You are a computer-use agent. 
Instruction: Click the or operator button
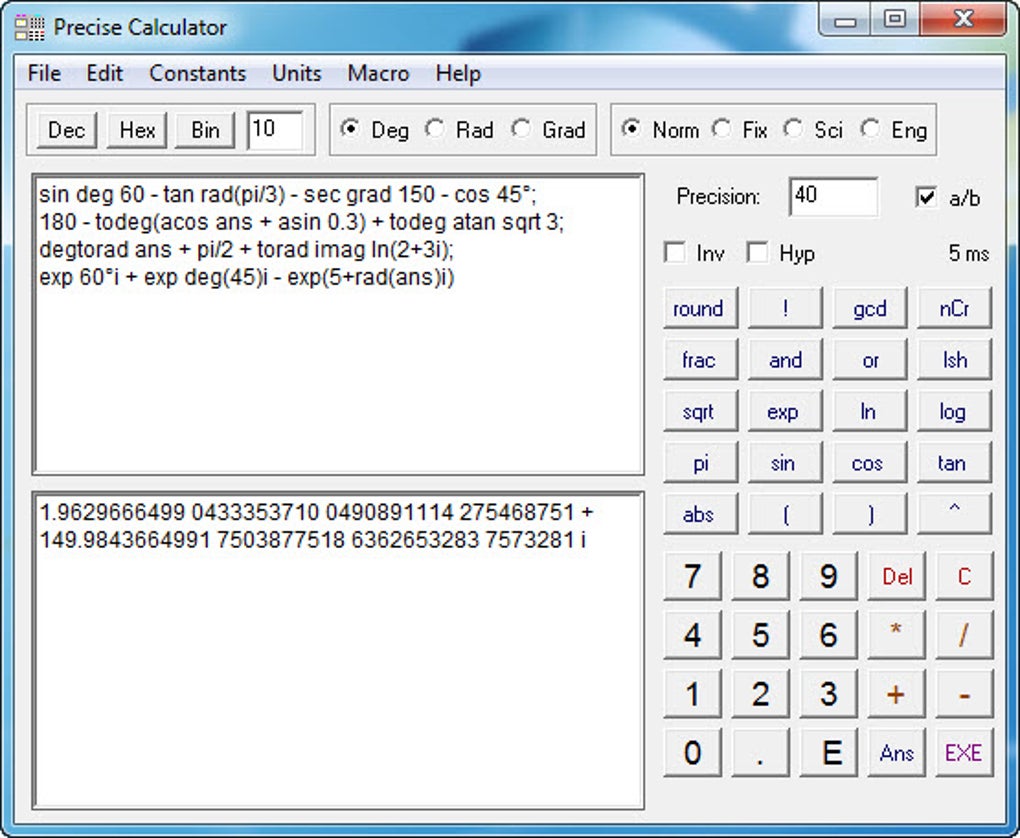click(870, 359)
